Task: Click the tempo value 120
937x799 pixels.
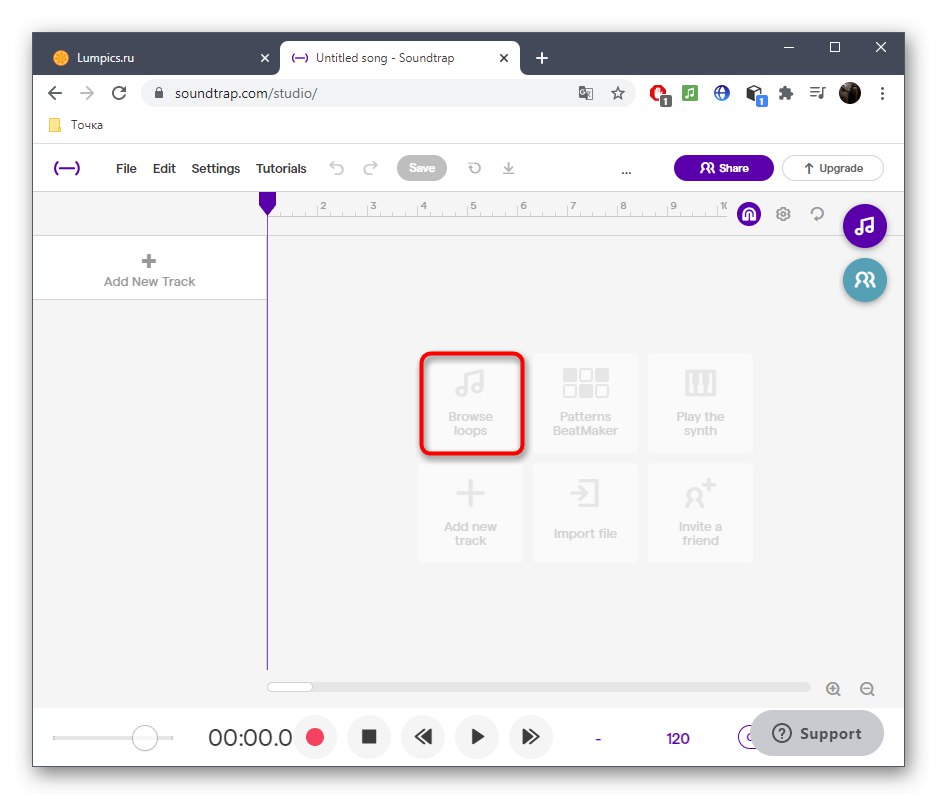Action: click(x=678, y=739)
